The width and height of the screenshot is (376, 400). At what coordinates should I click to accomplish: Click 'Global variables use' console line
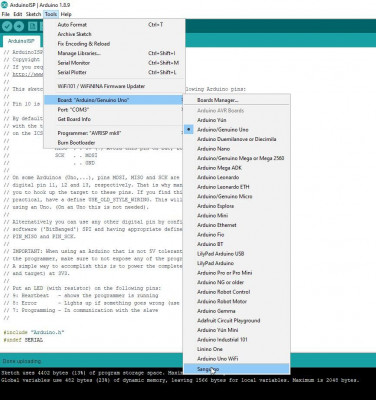tap(180, 380)
